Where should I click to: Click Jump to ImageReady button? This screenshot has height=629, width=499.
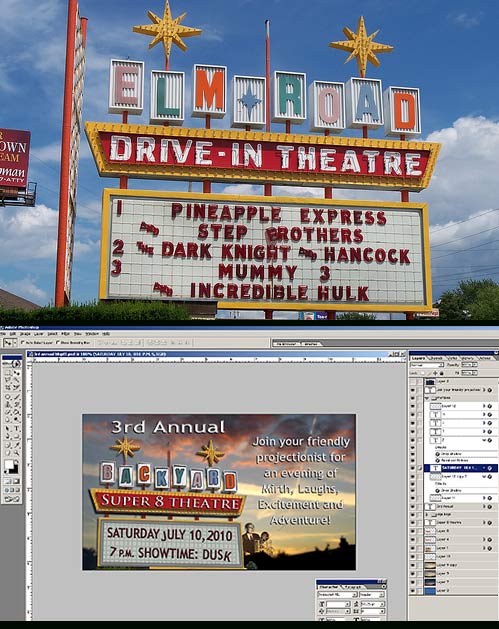click(x=12, y=499)
